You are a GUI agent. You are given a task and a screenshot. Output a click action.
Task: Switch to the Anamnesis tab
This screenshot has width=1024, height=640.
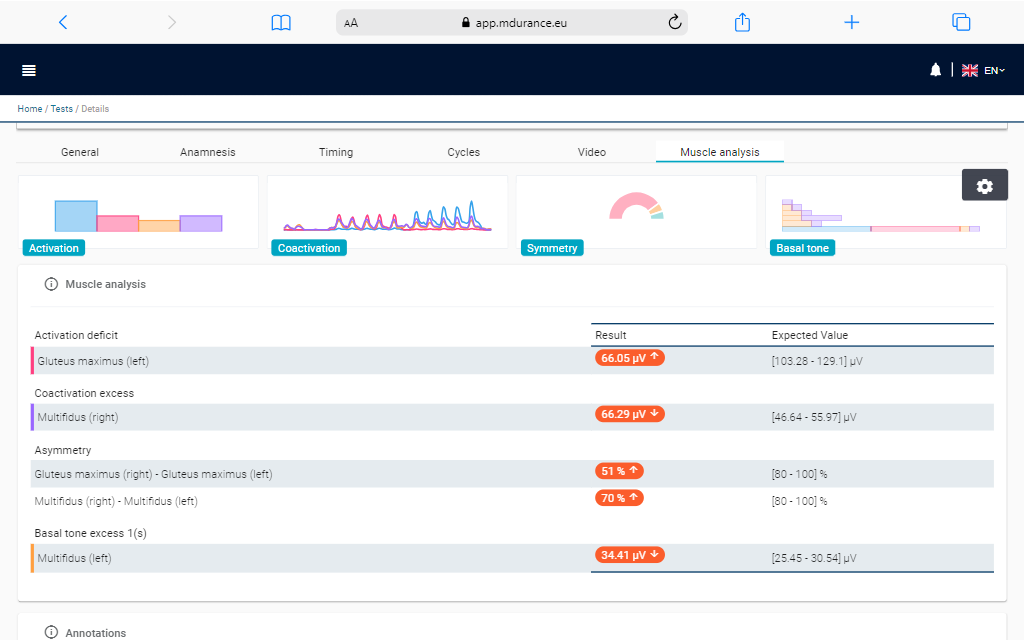208,152
